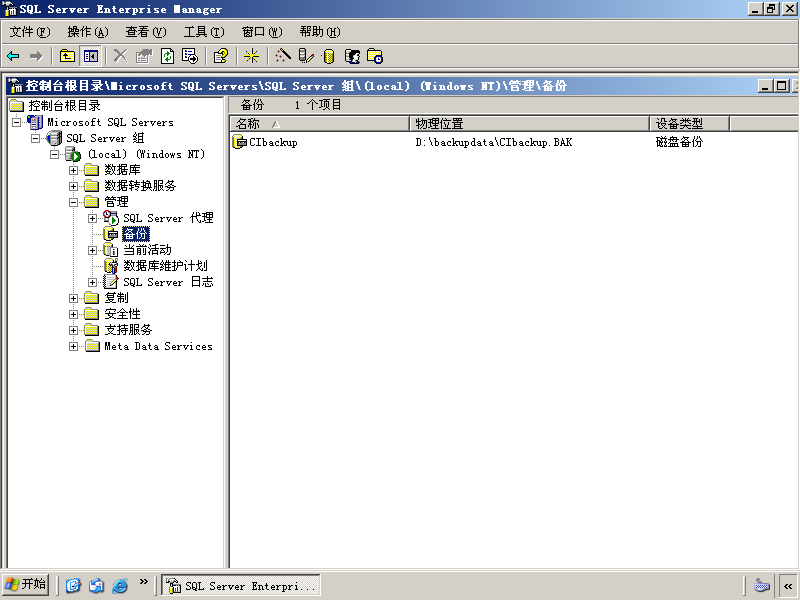Select the 当前活动 tree item
800x600 pixels.
pyautogui.click(x=147, y=250)
